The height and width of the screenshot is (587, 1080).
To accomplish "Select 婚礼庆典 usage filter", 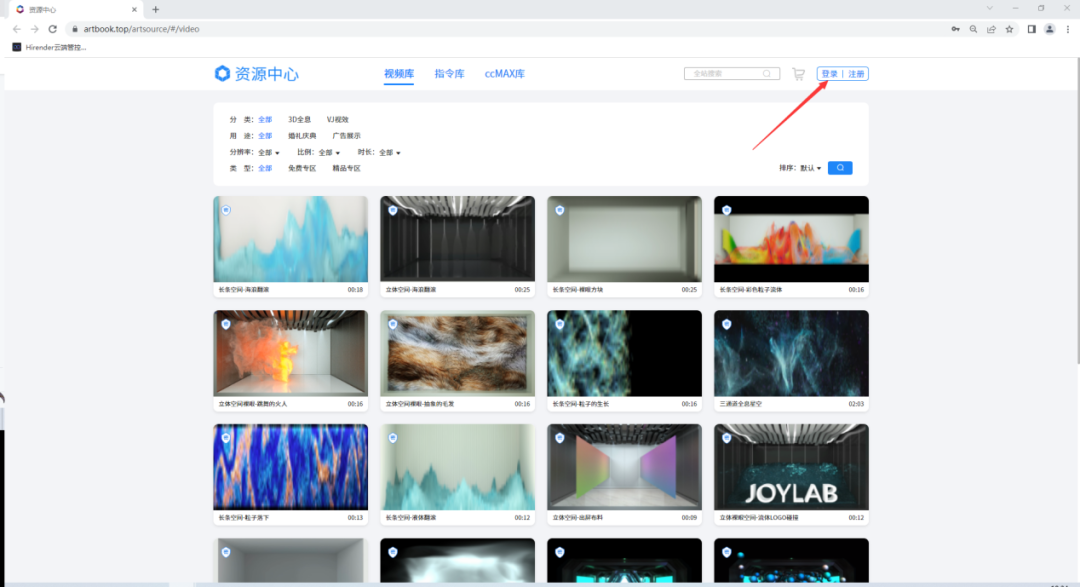I will tap(302, 136).
